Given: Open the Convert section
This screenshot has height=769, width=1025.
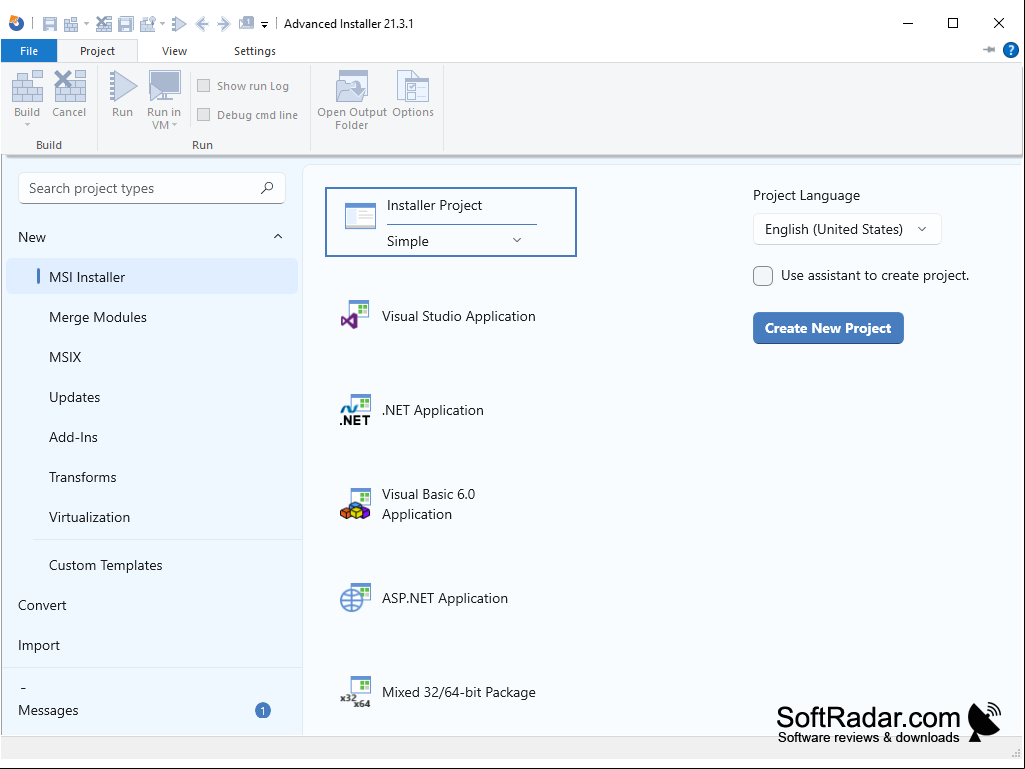Looking at the screenshot, I should tap(42, 605).
